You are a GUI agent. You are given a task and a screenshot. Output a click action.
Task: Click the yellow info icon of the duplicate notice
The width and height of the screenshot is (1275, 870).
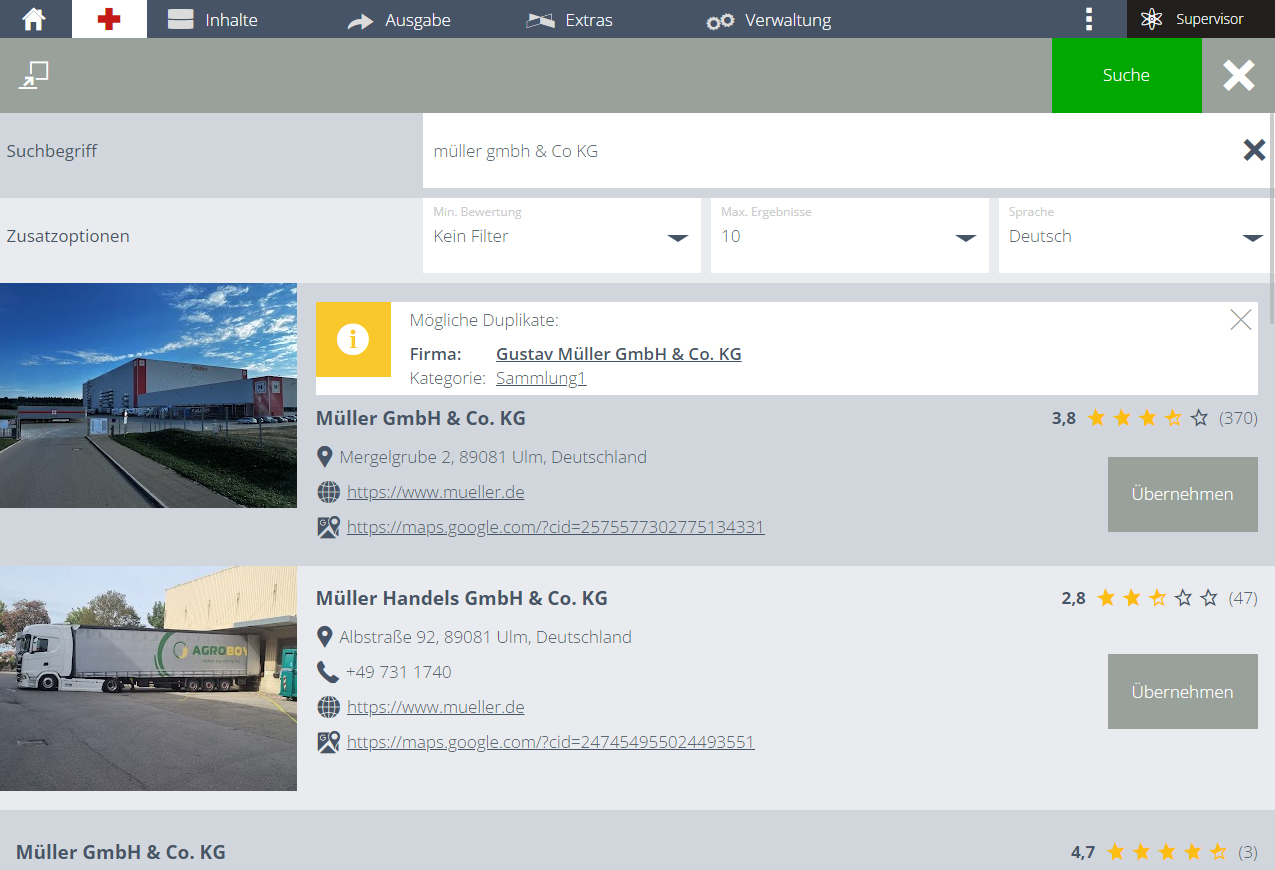pyautogui.click(x=353, y=339)
